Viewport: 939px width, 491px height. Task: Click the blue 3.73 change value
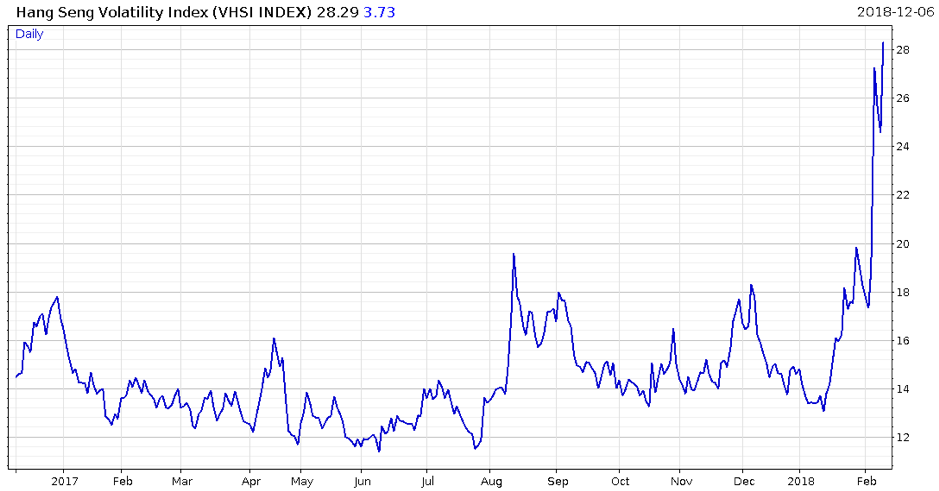(379, 12)
